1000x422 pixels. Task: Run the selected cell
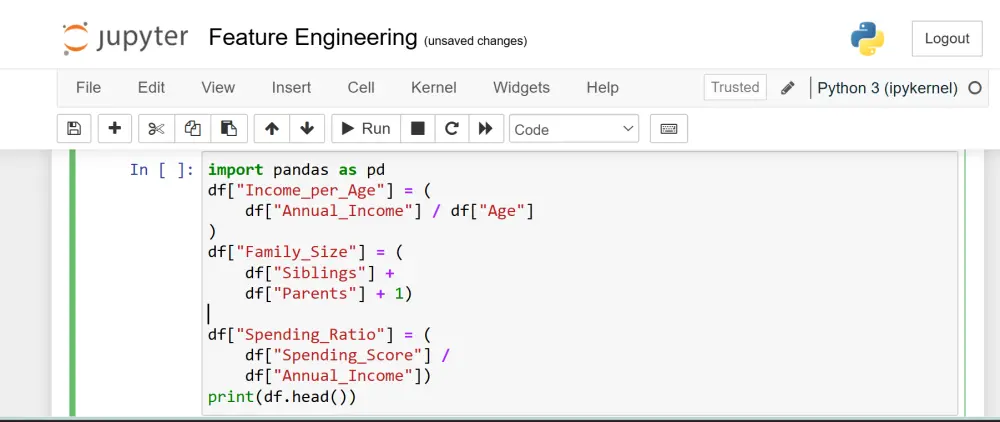pyautogui.click(x=366, y=129)
